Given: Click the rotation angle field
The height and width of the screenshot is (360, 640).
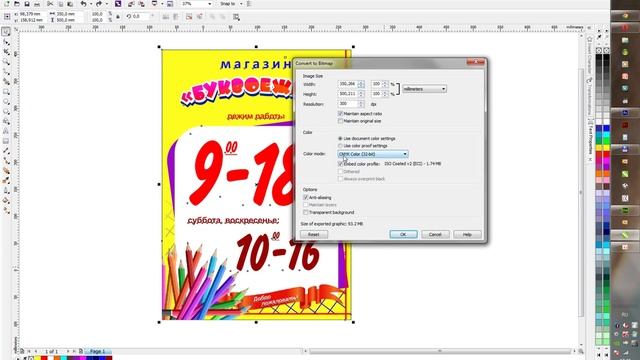Looking at the screenshot, I should (x=140, y=17).
